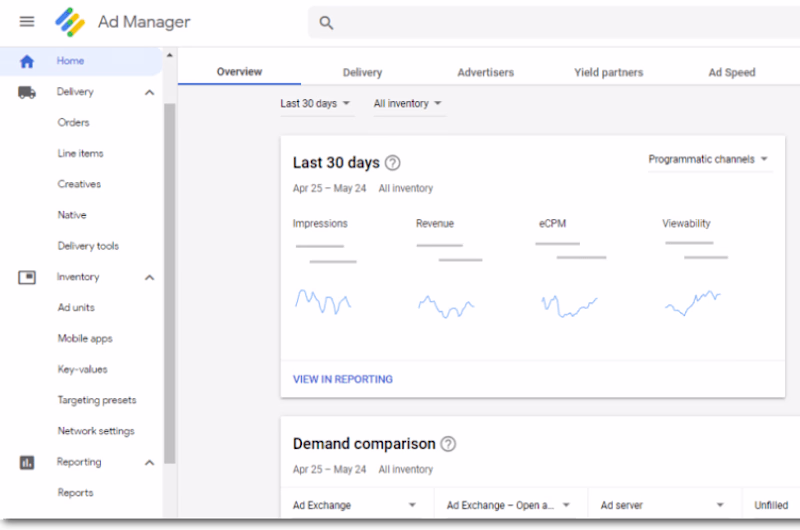Click the eCPM metric label
Screen dimensions: 800x530
coord(553,223)
